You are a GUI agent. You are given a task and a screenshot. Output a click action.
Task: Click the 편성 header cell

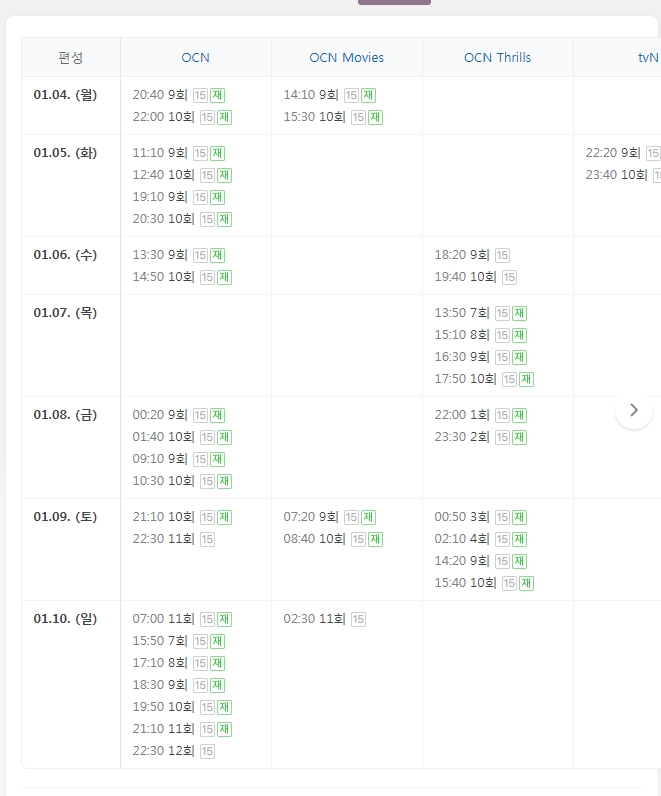click(71, 57)
